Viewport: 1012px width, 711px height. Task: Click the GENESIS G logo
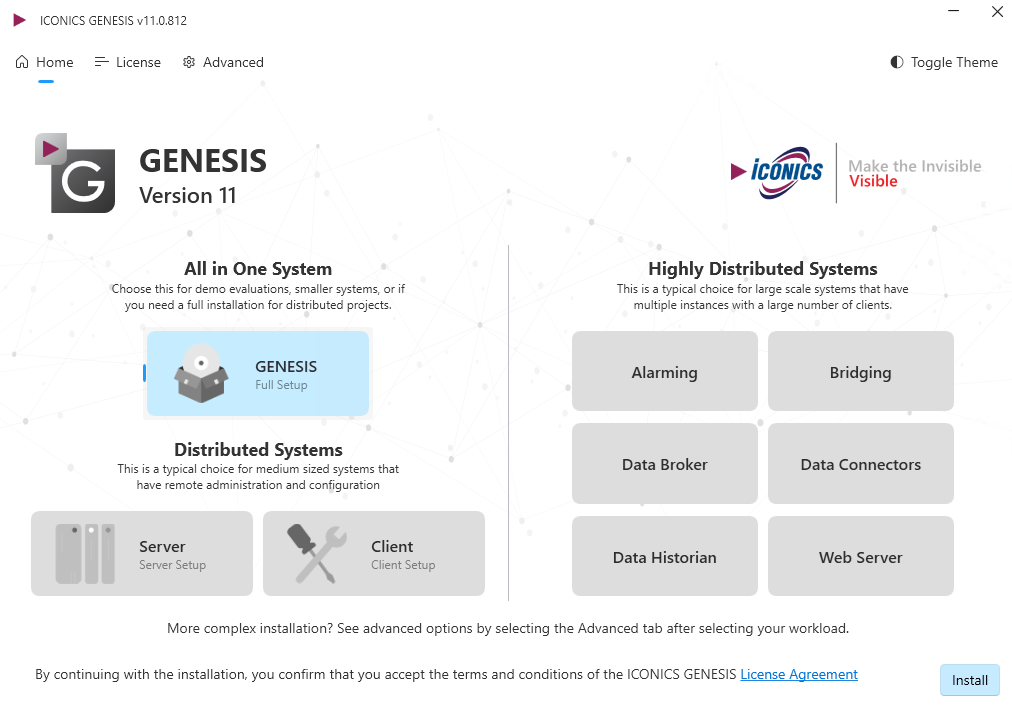tap(76, 173)
